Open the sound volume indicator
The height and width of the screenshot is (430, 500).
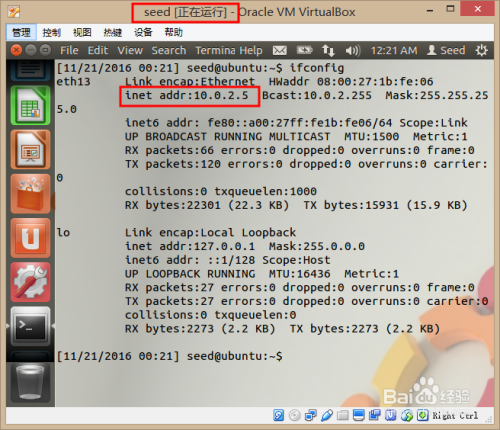353,50
